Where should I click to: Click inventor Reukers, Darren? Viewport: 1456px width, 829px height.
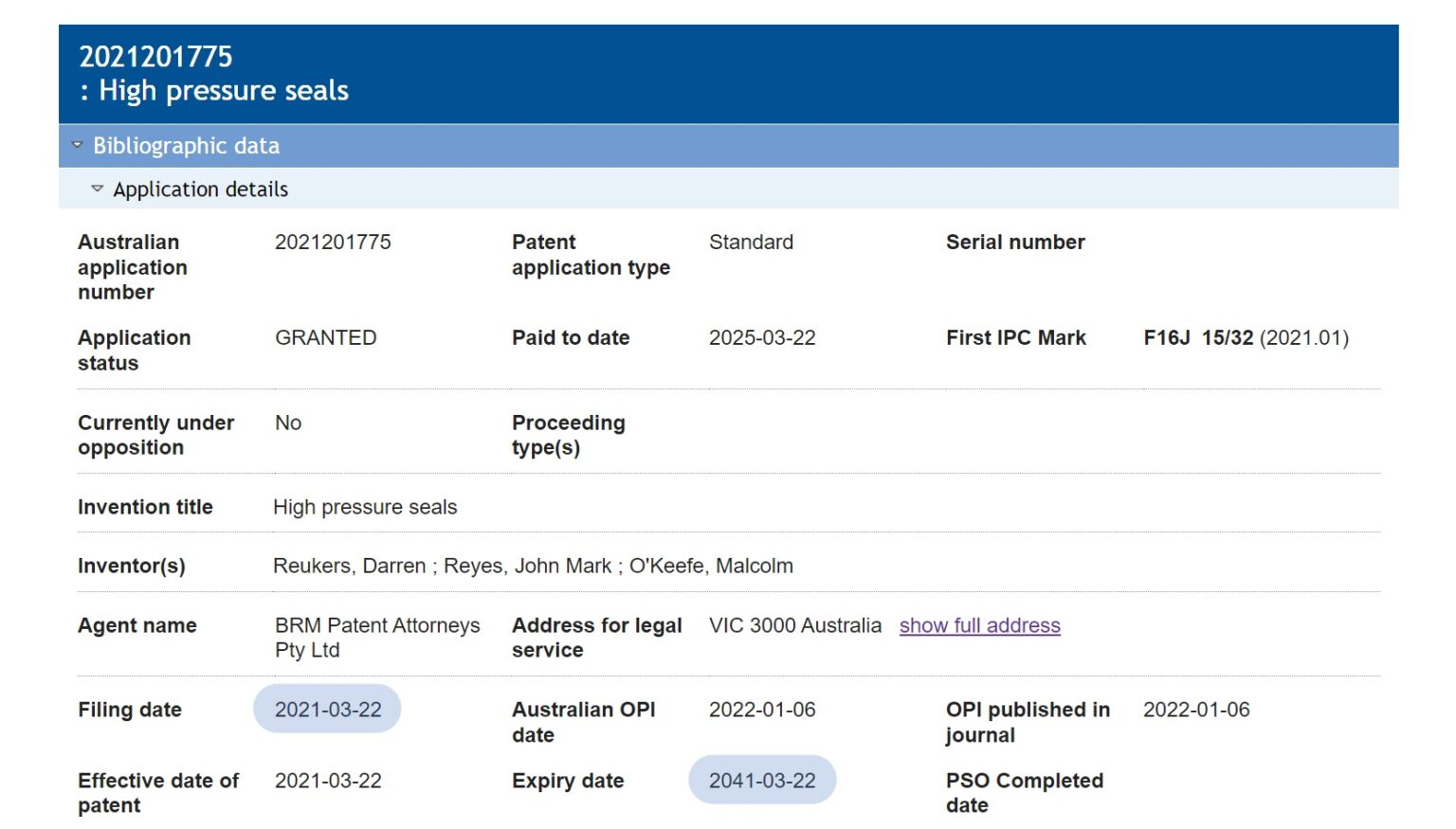[x=348, y=565]
